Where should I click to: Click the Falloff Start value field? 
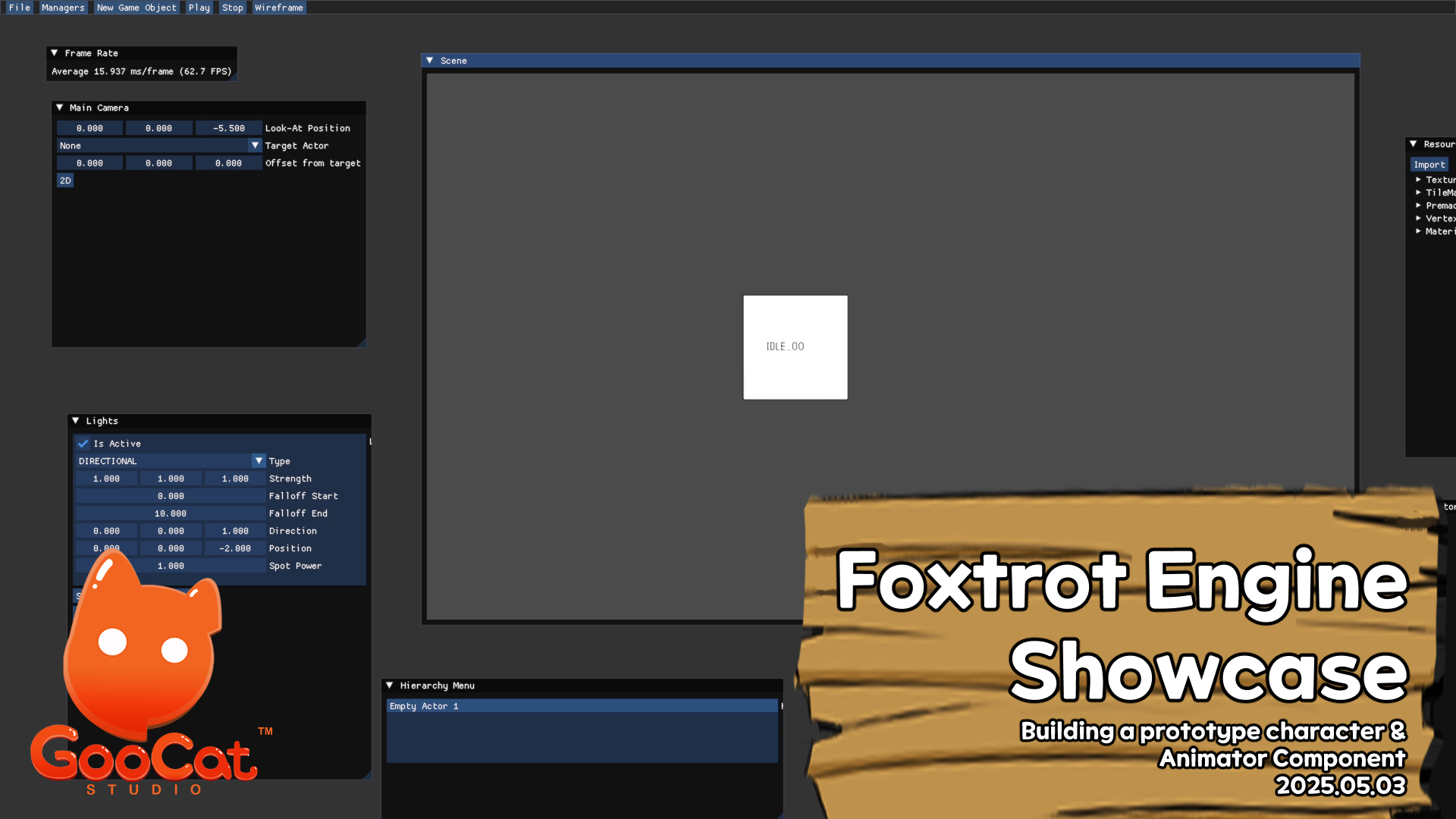[171, 496]
